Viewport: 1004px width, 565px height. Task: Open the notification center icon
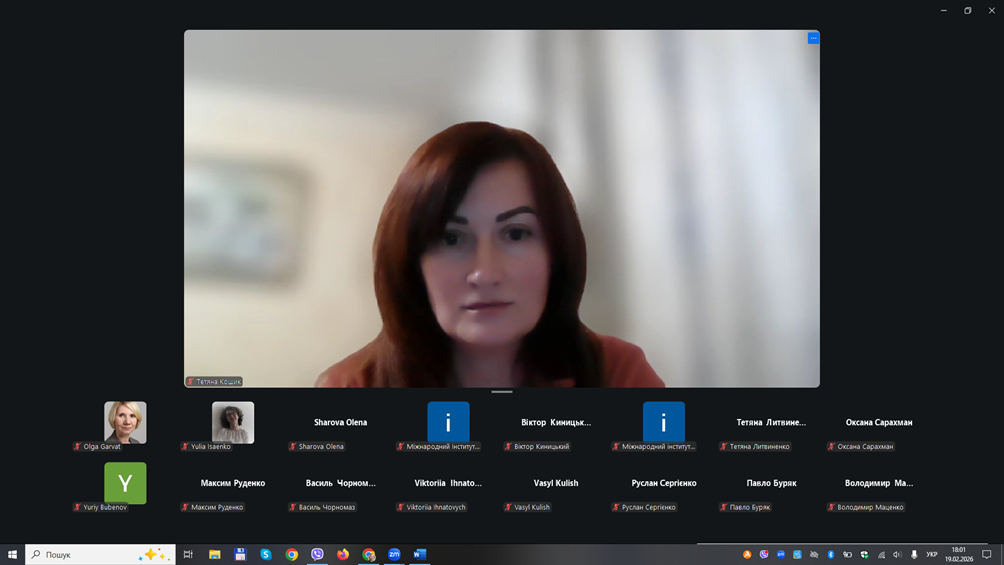(x=987, y=554)
